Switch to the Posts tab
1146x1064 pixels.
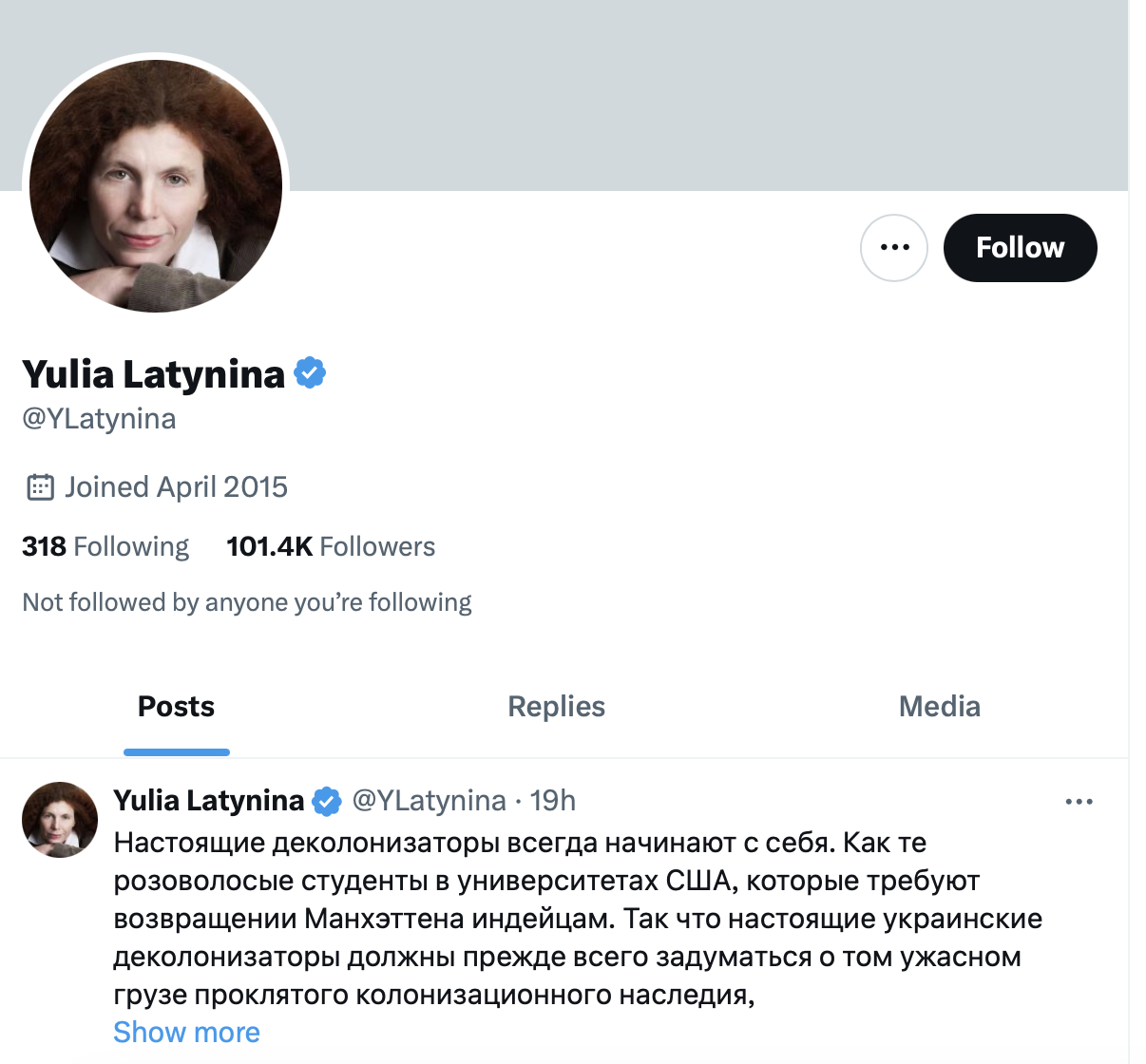pyautogui.click(x=177, y=707)
